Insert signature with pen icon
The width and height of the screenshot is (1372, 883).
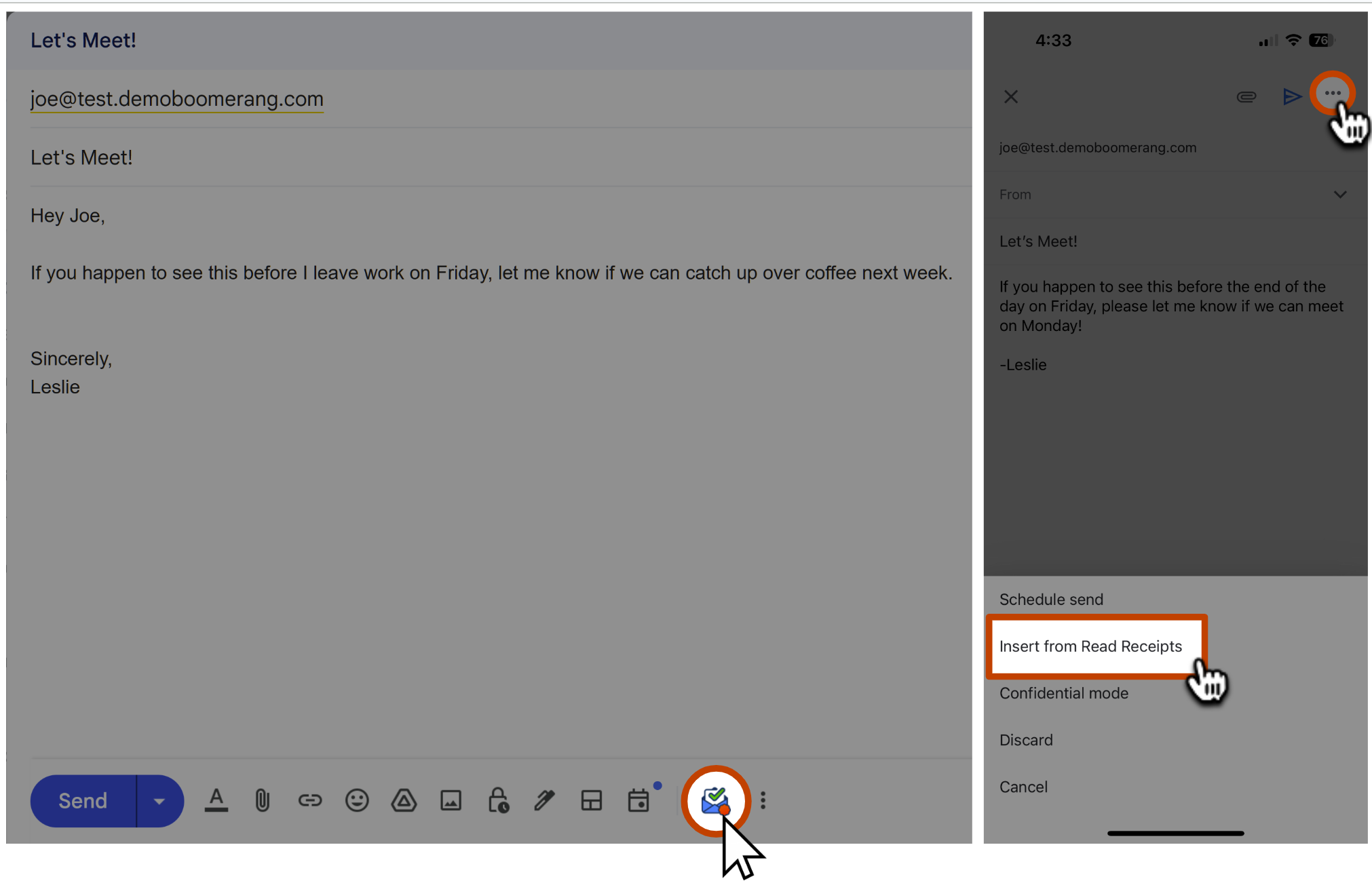coord(544,800)
